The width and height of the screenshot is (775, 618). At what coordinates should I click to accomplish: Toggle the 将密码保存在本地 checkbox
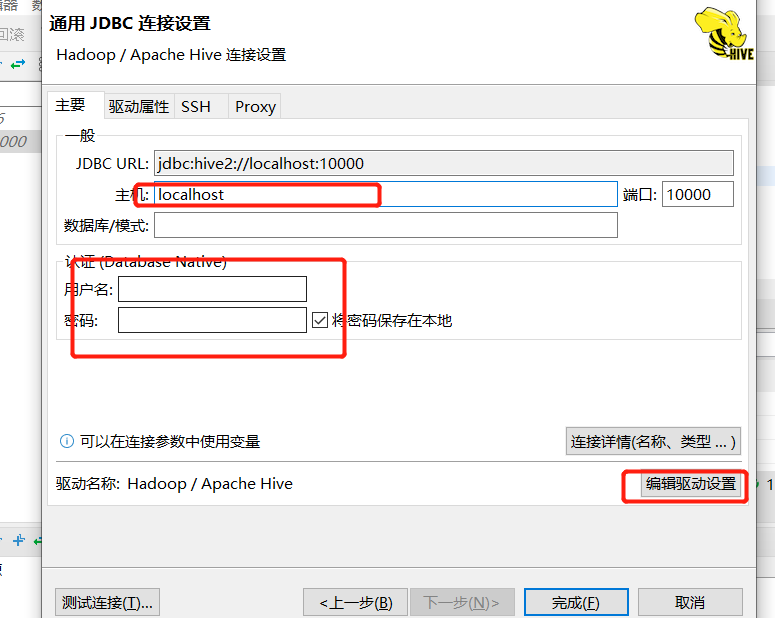point(320,320)
